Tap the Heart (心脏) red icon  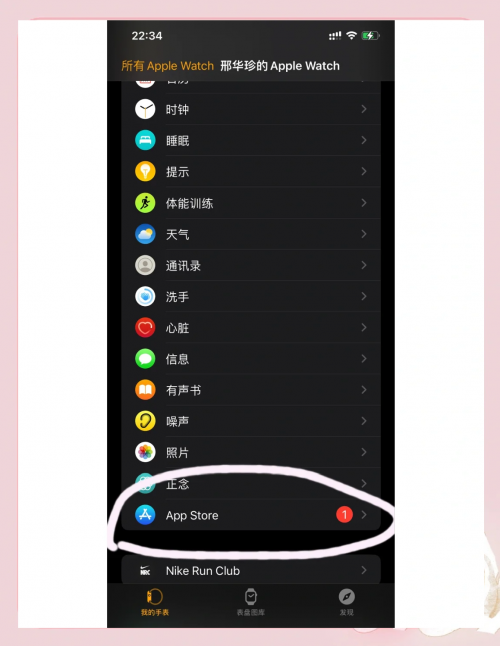tap(145, 328)
